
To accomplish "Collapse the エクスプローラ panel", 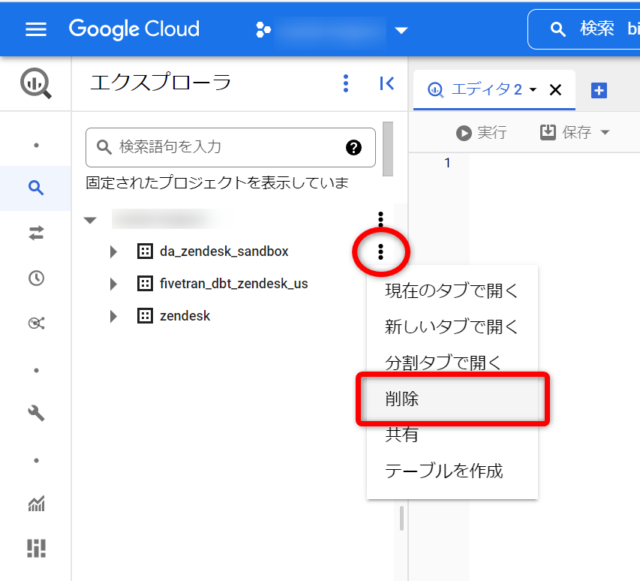I will tap(386, 83).
